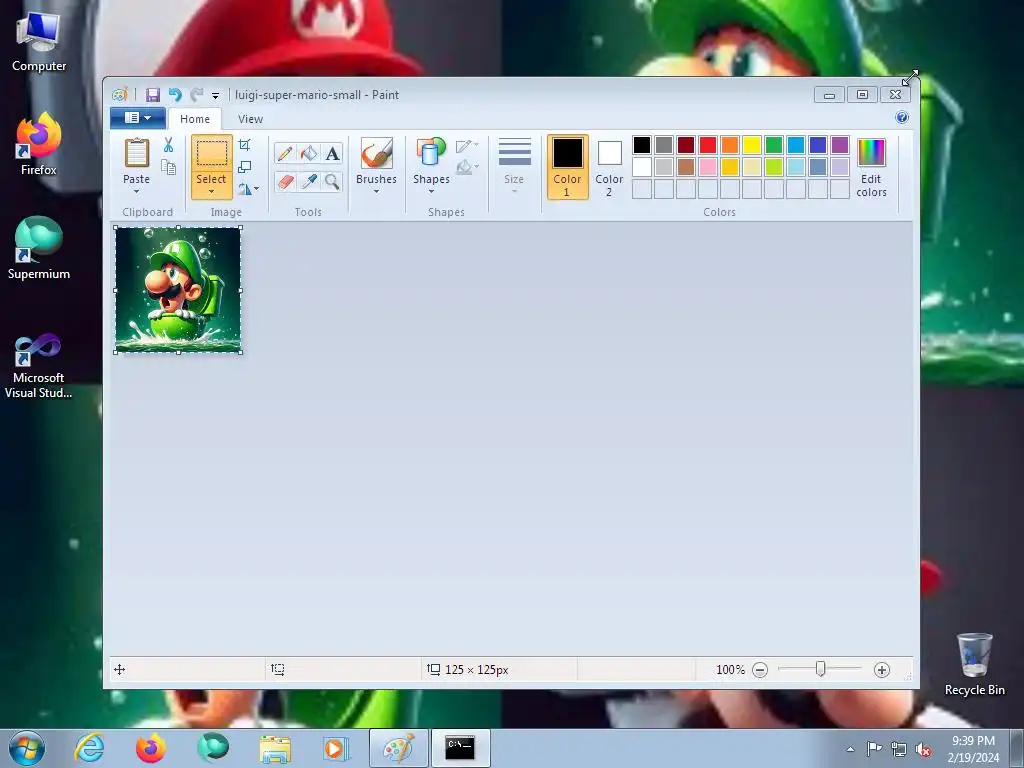Click the Color 1 button

tap(567, 167)
